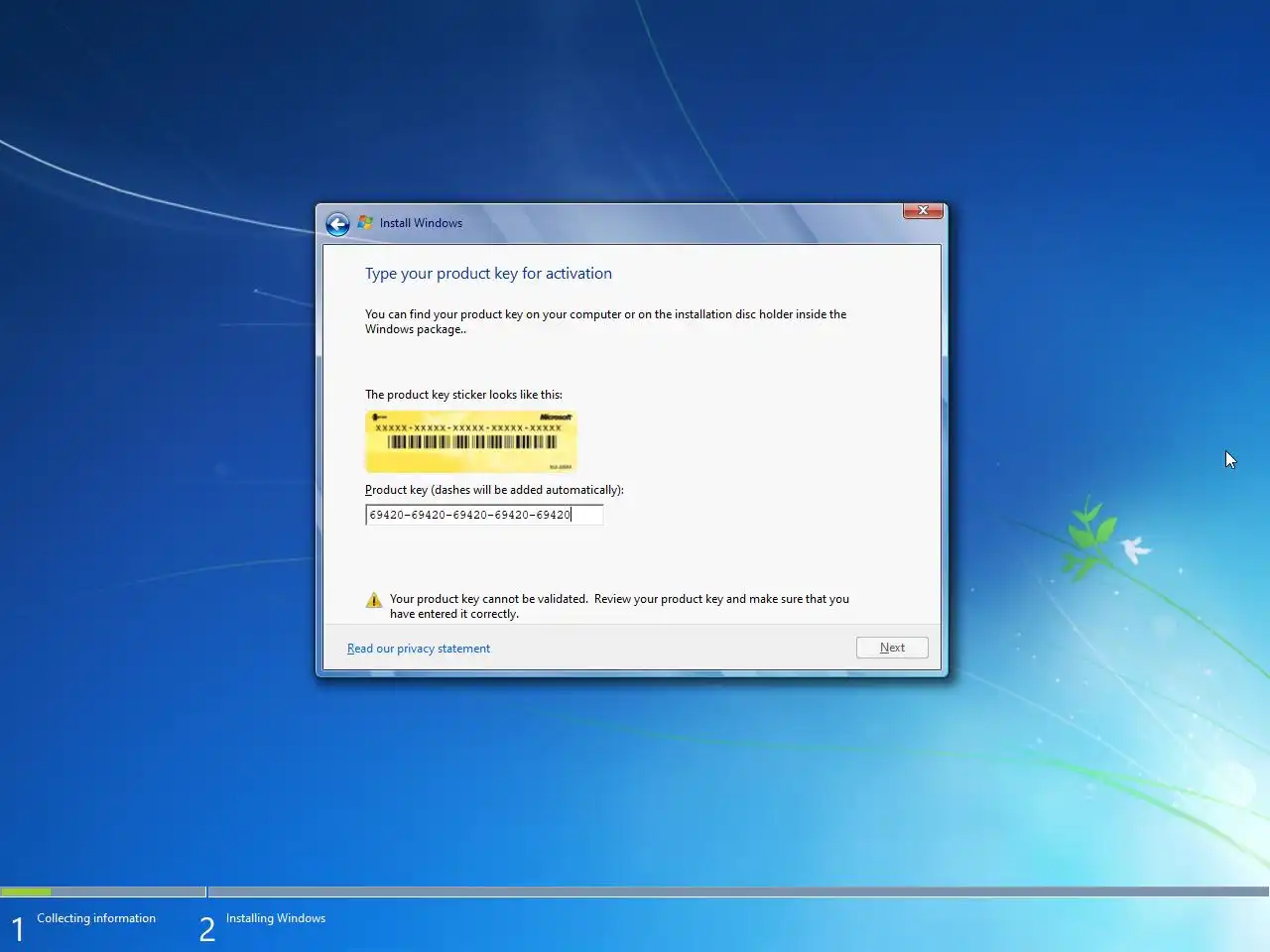This screenshot has height=952, width=1270.
Task: Click the 'Your product key cannot be validated' message
Action: click(619, 606)
